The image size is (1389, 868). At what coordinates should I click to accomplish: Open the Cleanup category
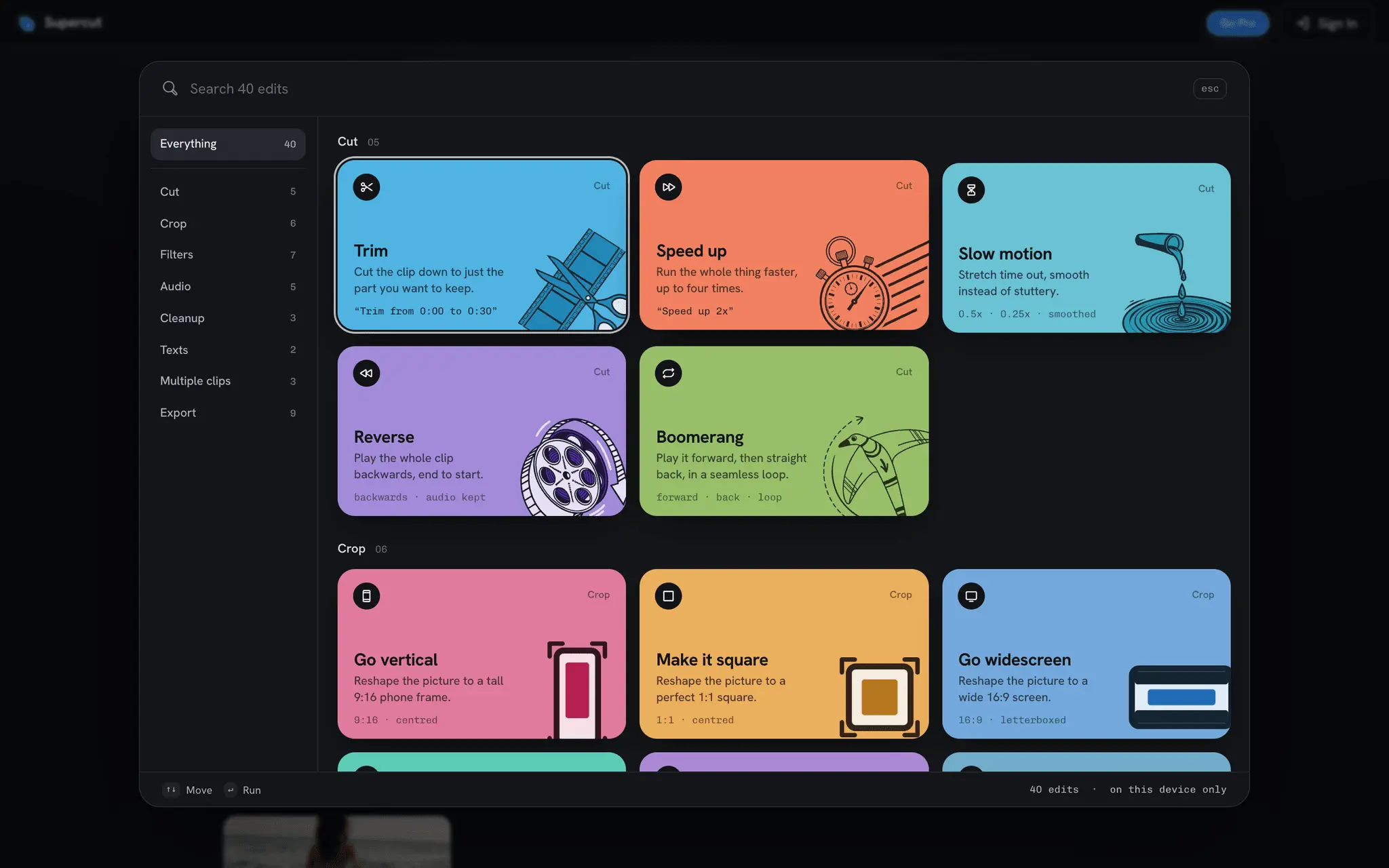click(228, 318)
